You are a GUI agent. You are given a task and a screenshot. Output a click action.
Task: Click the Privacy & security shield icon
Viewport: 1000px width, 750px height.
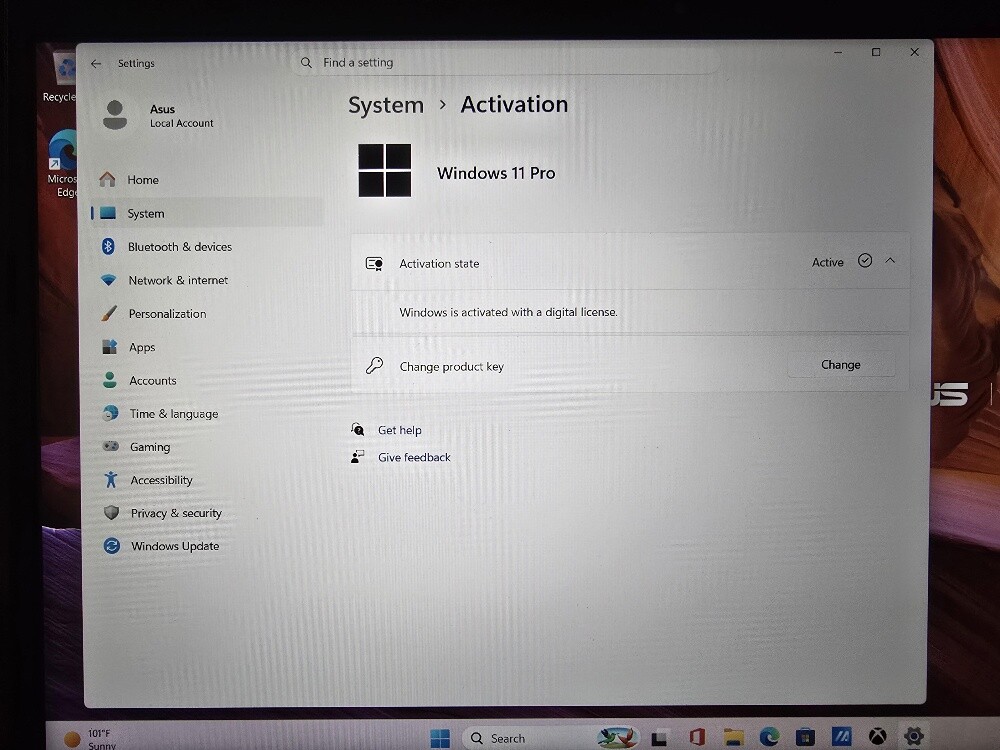(x=112, y=513)
